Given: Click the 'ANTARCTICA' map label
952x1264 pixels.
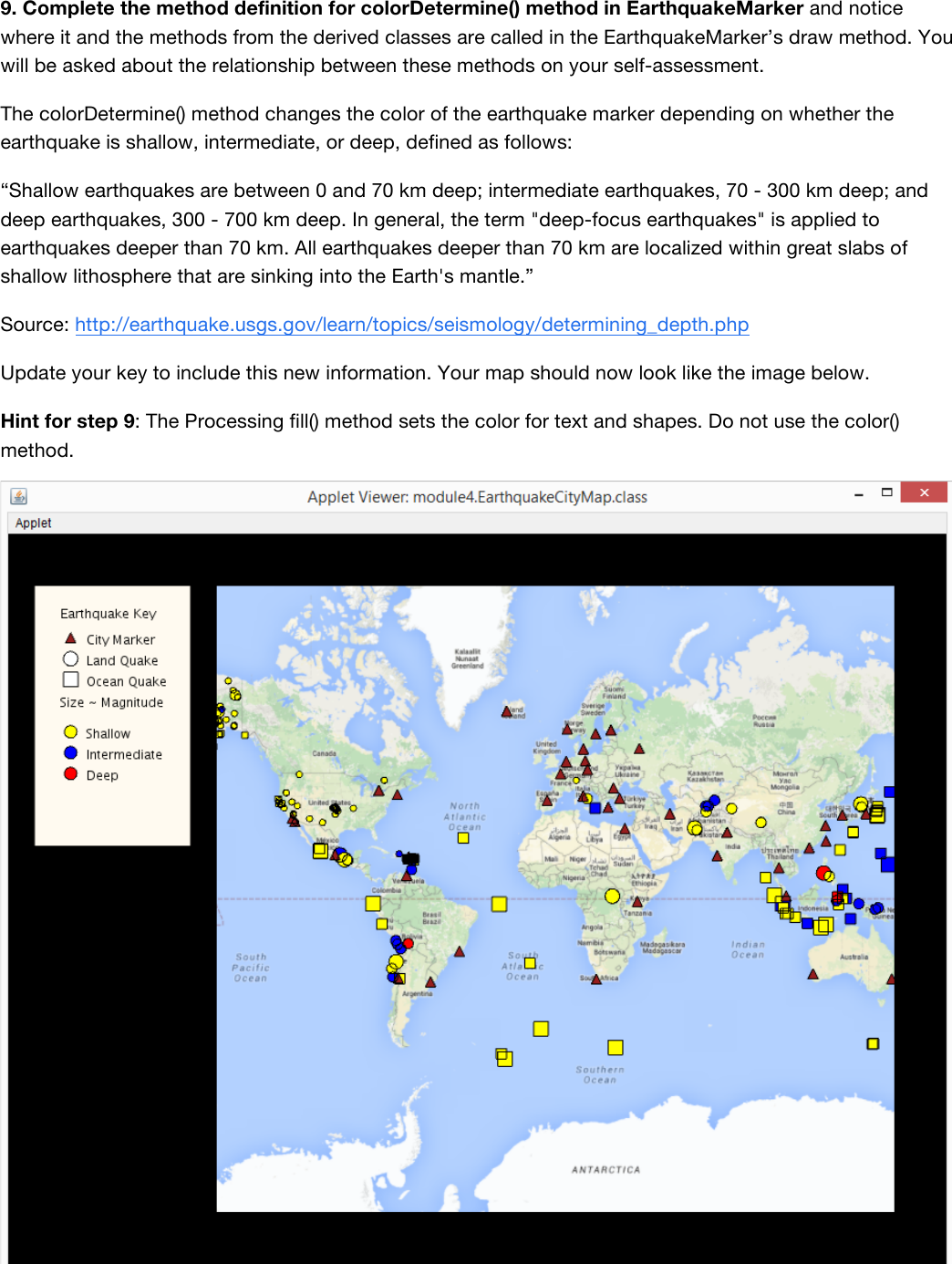Looking at the screenshot, I should pyautogui.click(x=606, y=1169).
